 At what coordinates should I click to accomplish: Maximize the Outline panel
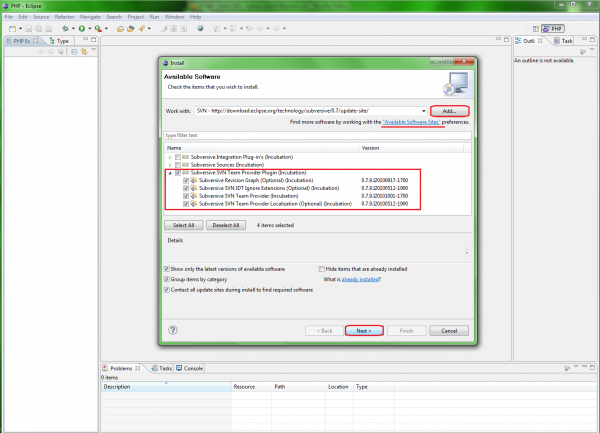tap(592, 39)
